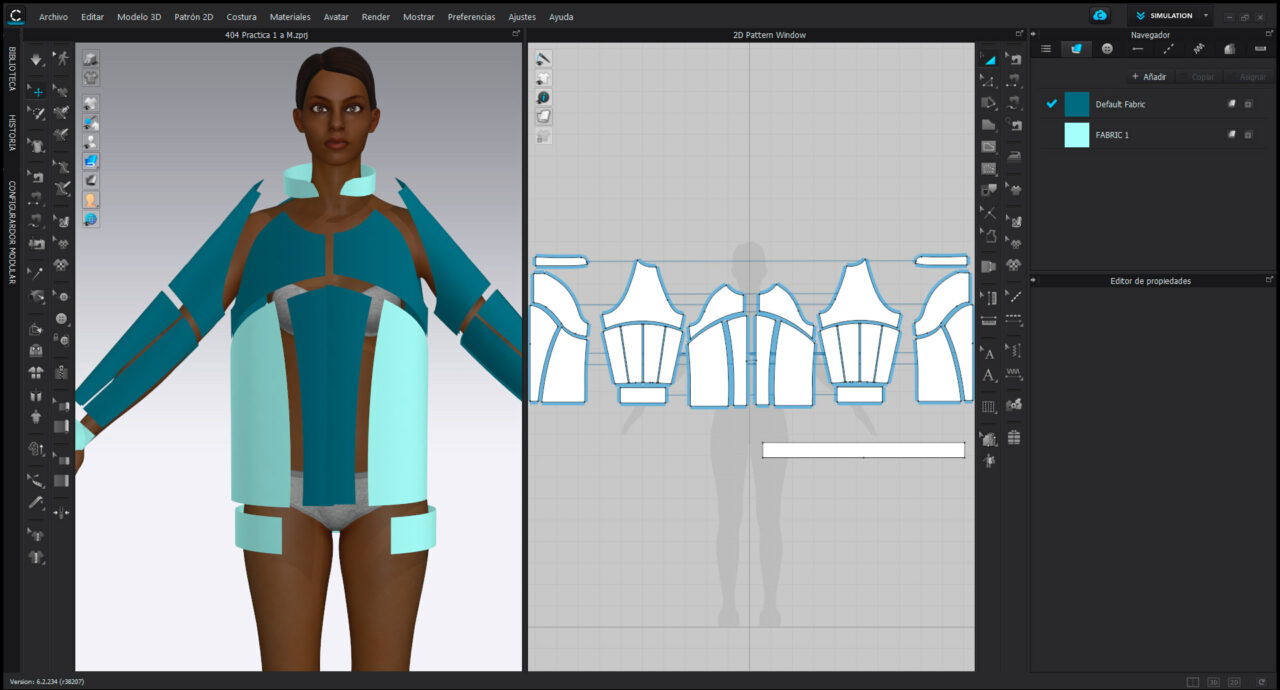This screenshot has width=1280, height=690.
Task: Toggle the blue garment display icon next to 3D viewport
Action: tap(90, 158)
